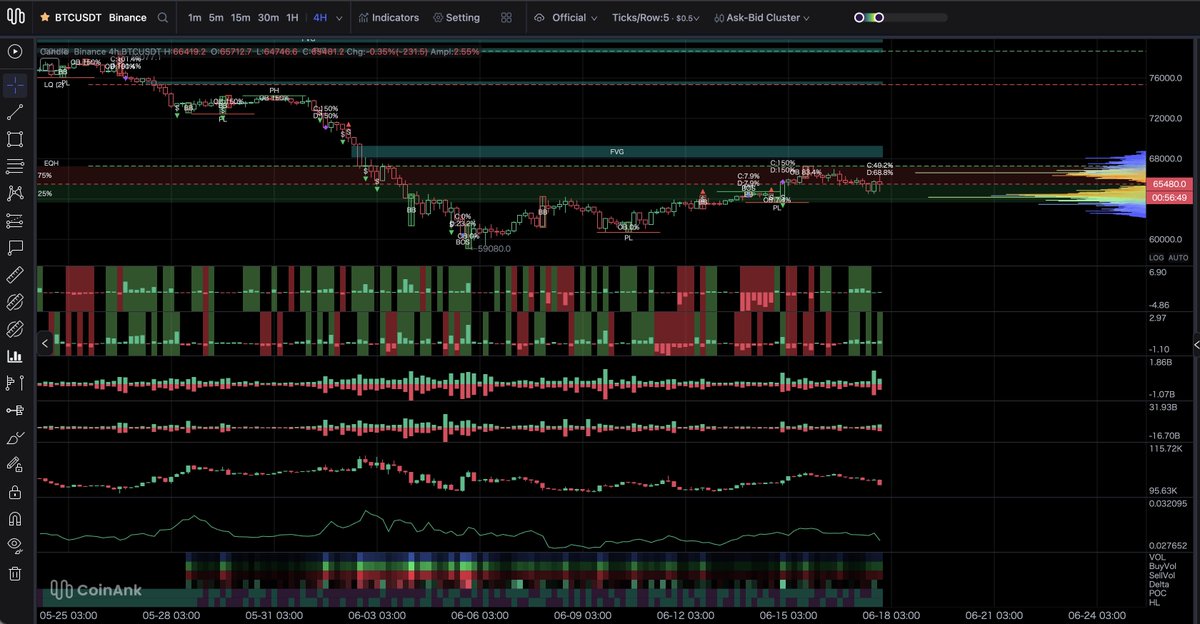Select the XABCD pattern tool
Screen dimensions: 1200x624
coord(15,193)
